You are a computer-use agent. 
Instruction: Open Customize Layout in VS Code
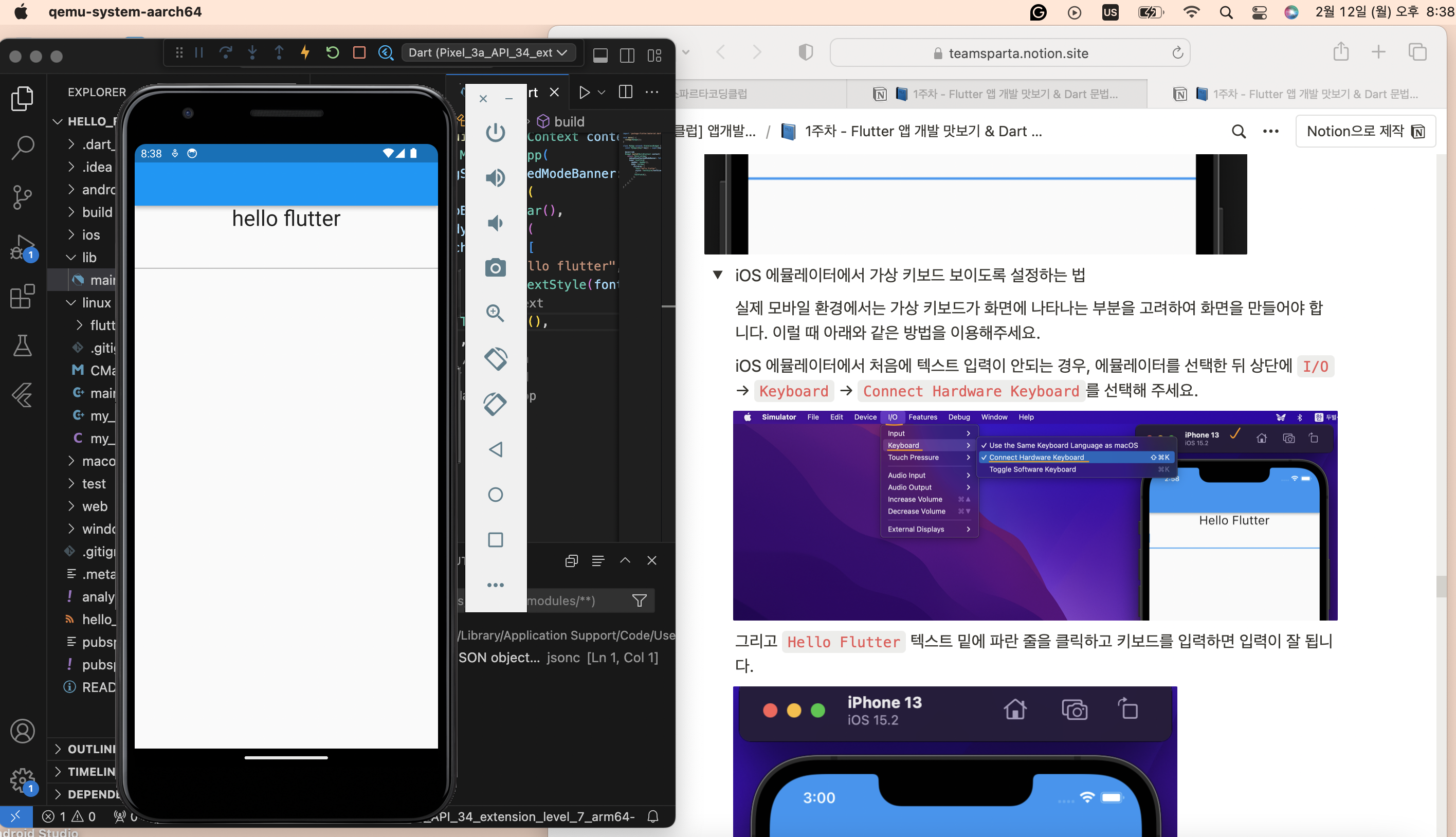[x=654, y=55]
